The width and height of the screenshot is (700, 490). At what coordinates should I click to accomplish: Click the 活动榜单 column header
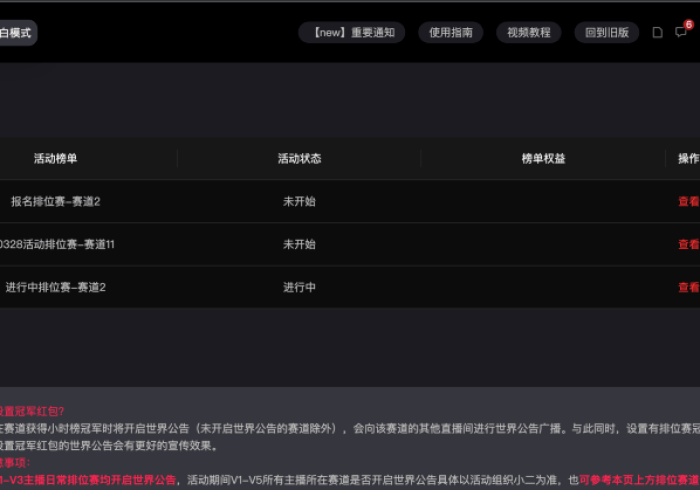point(55,159)
